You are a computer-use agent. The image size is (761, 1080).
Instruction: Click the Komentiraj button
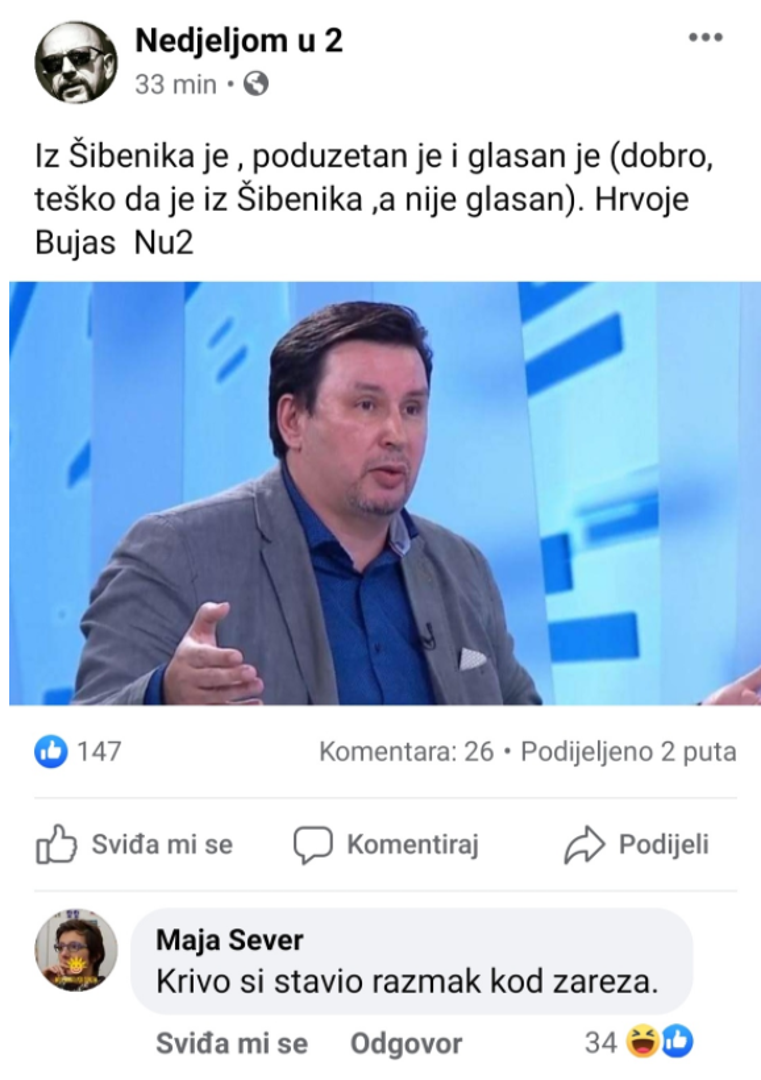pyautogui.click(x=386, y=844)
